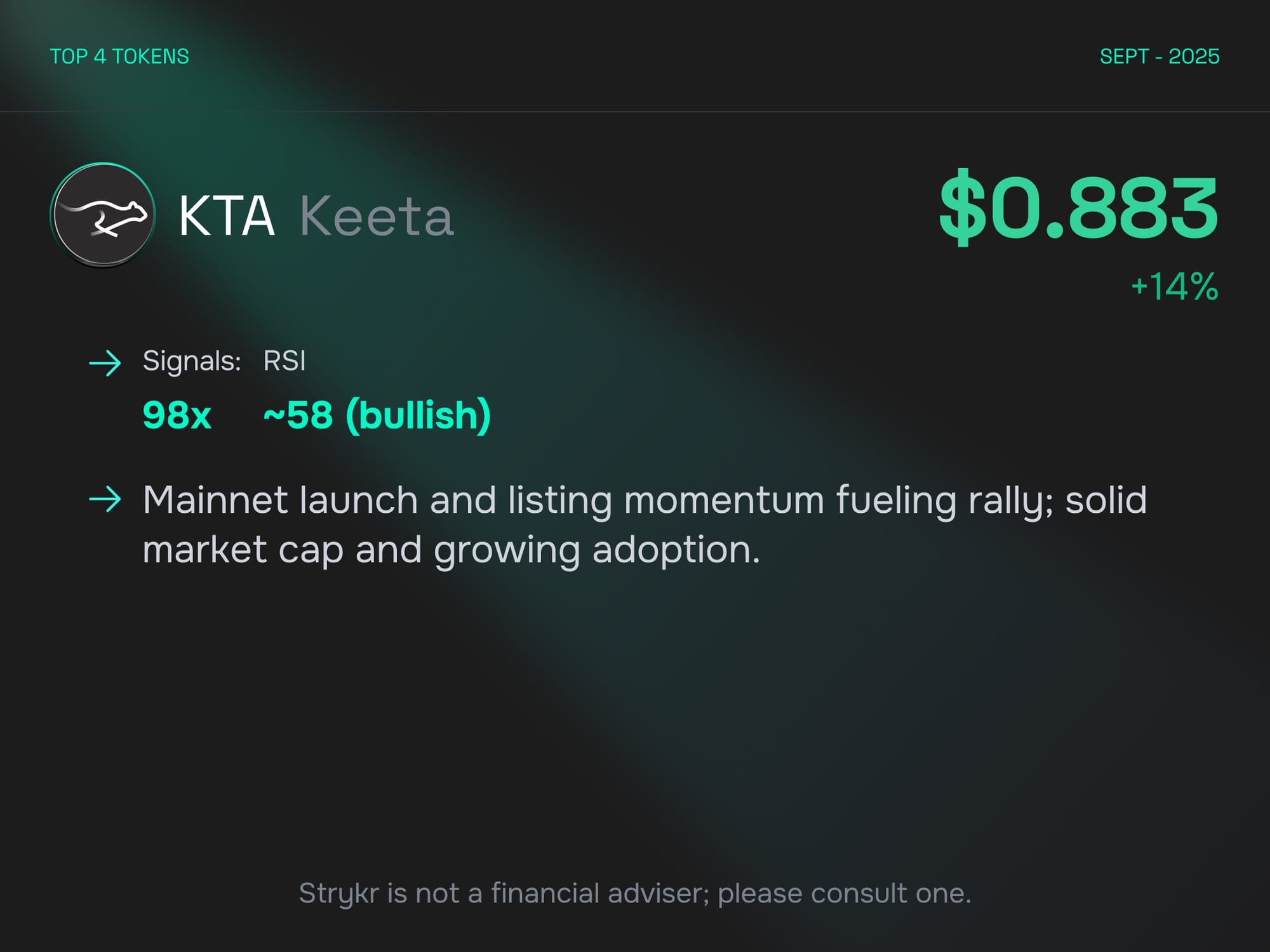This screenshot has width=1270, height=952.
Task: Click the Keeta cheetah logo icon
Action: click(x=103, y=215)
